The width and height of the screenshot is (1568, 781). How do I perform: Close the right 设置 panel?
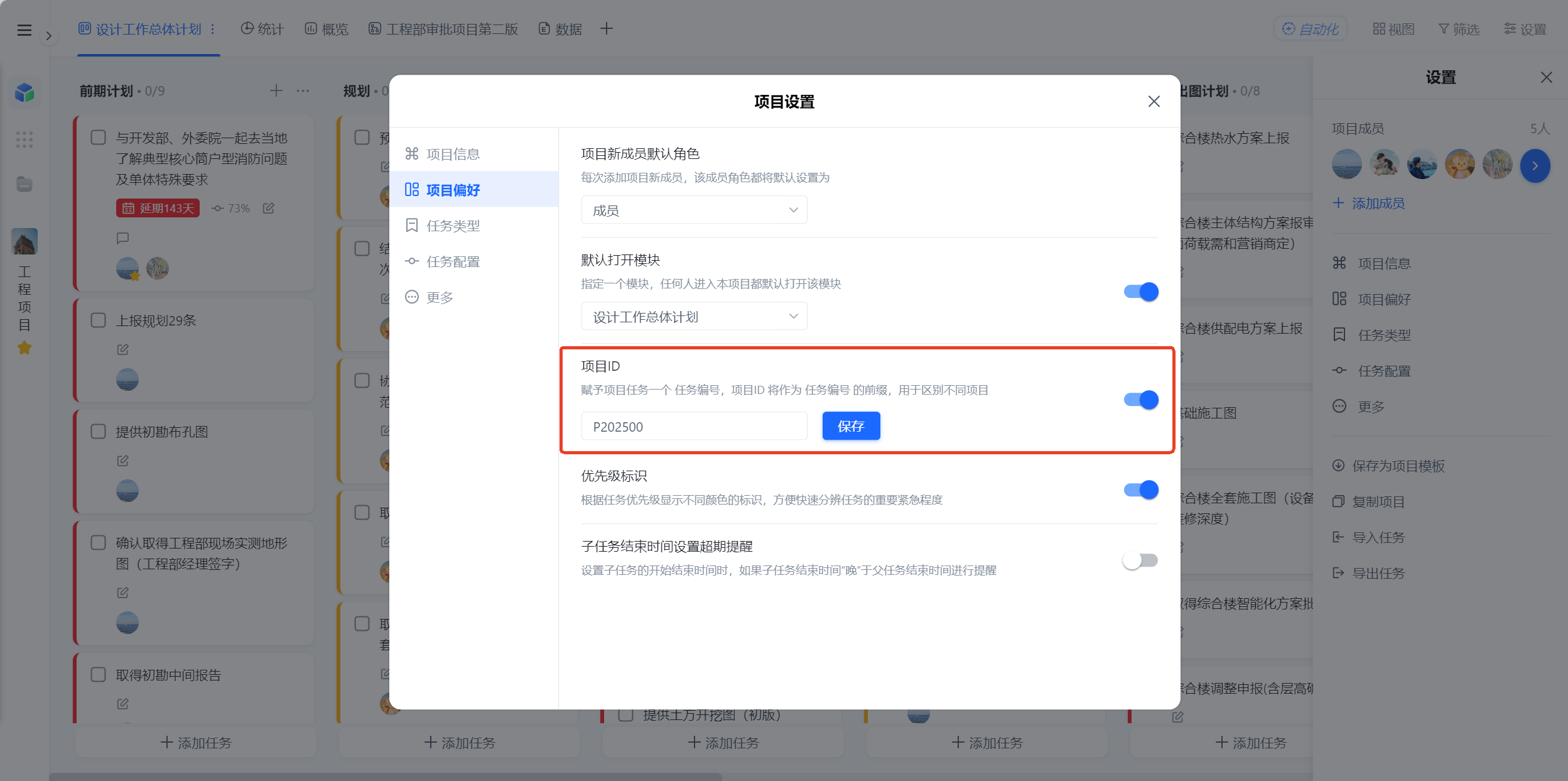pos(1546,77)
